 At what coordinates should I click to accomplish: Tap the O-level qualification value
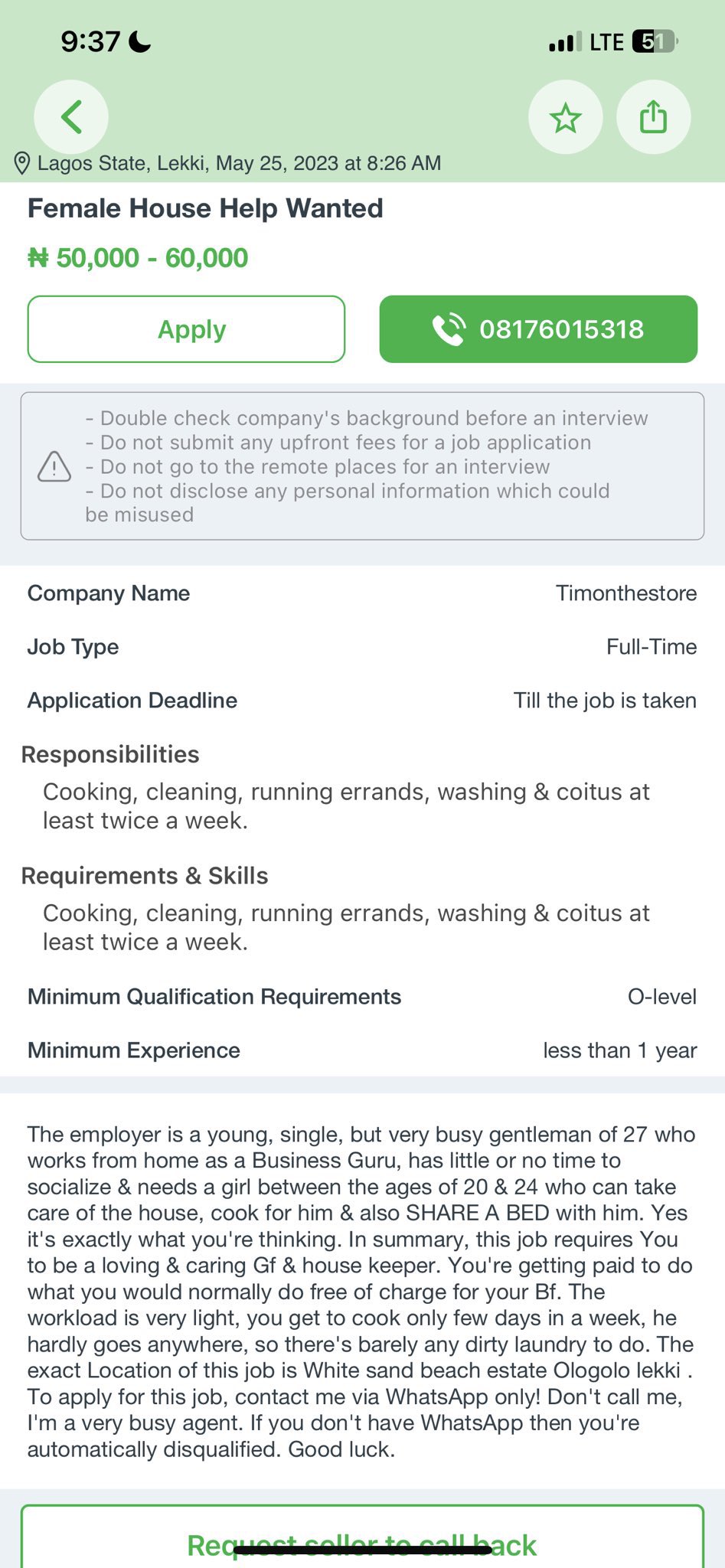coord(661,997)
